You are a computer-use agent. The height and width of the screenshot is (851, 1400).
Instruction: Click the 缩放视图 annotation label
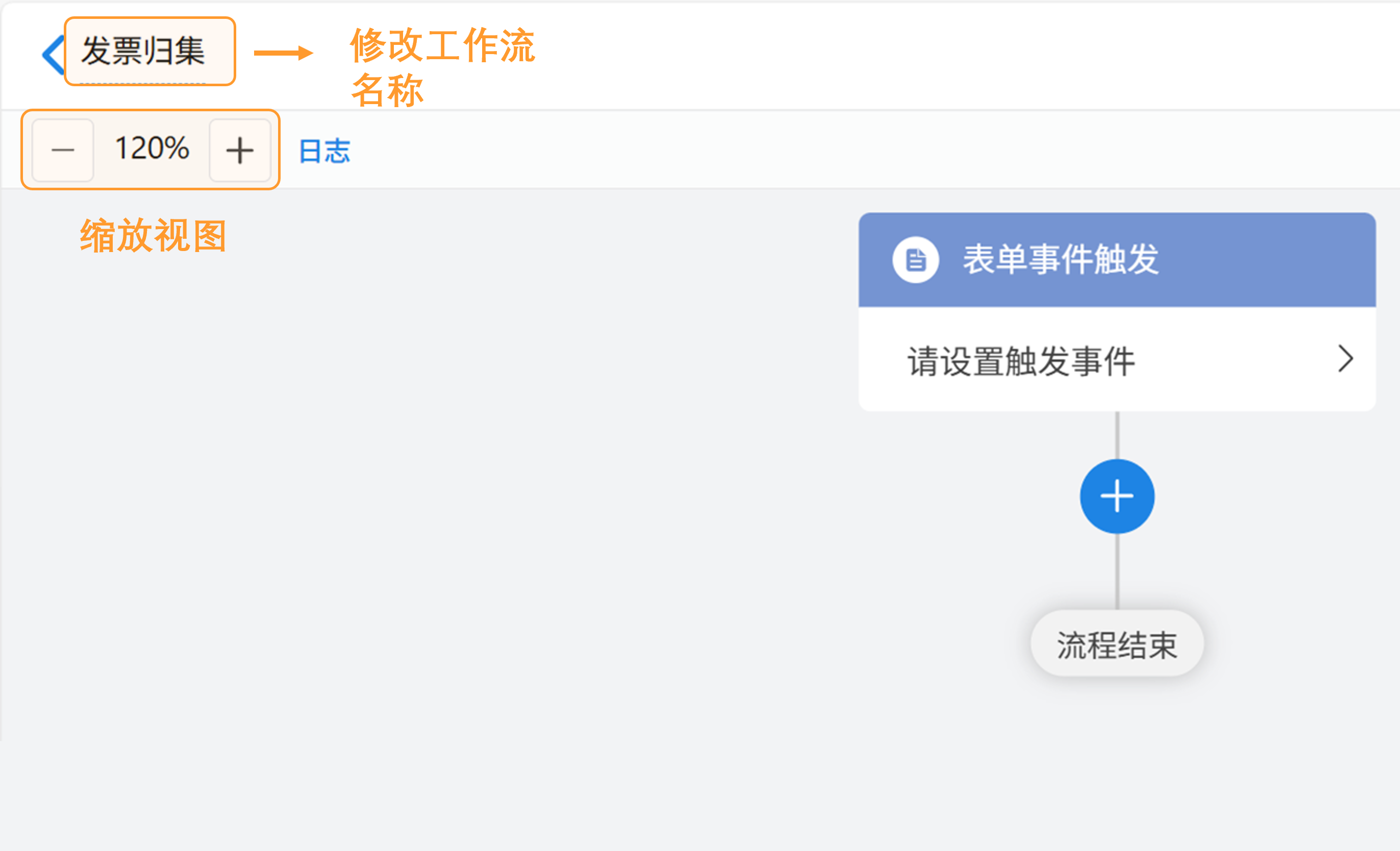click(154, 235)
